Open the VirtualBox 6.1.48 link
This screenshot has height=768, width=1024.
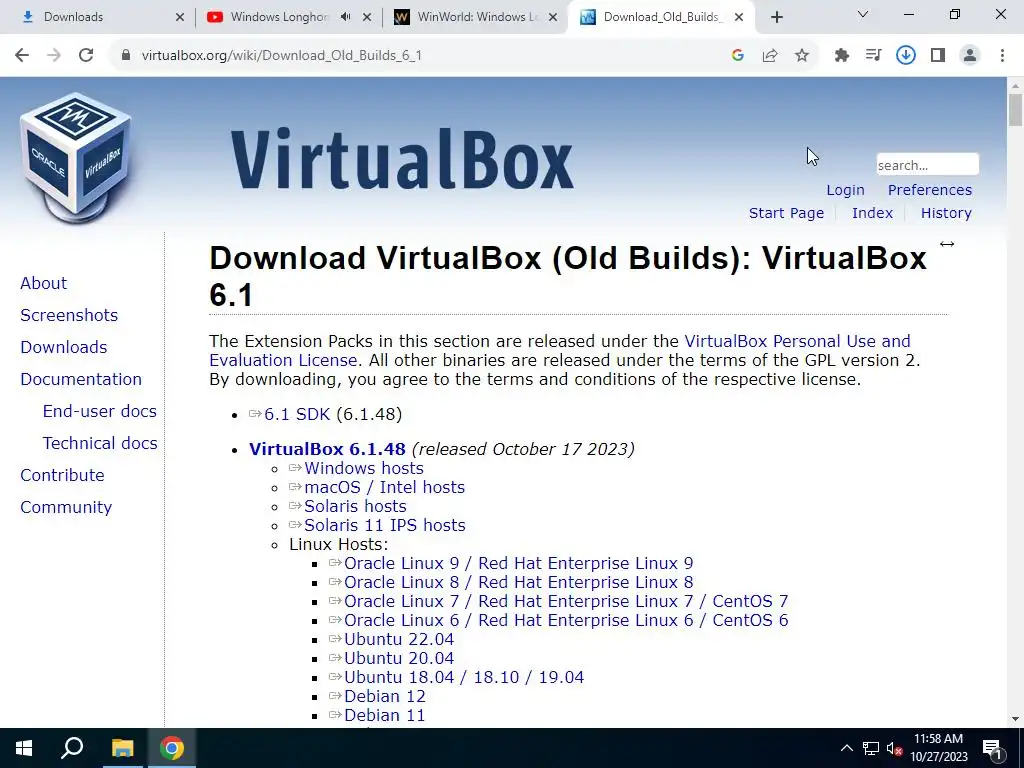327,449
